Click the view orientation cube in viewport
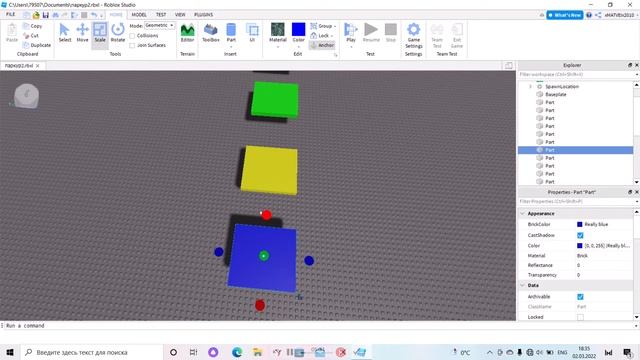The height and width of the screenshot is (360, 640). point(27,96)
